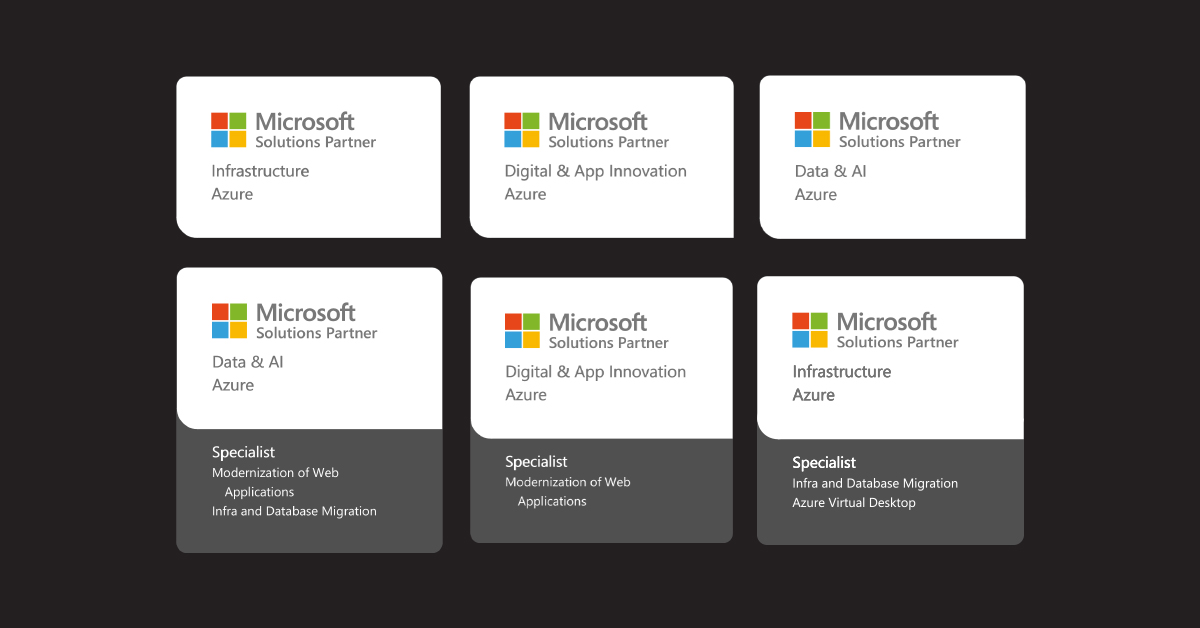
Task: Click "Solutions Partner" on the Data & AI Specialist badge
Action: [x=317, y=333]
